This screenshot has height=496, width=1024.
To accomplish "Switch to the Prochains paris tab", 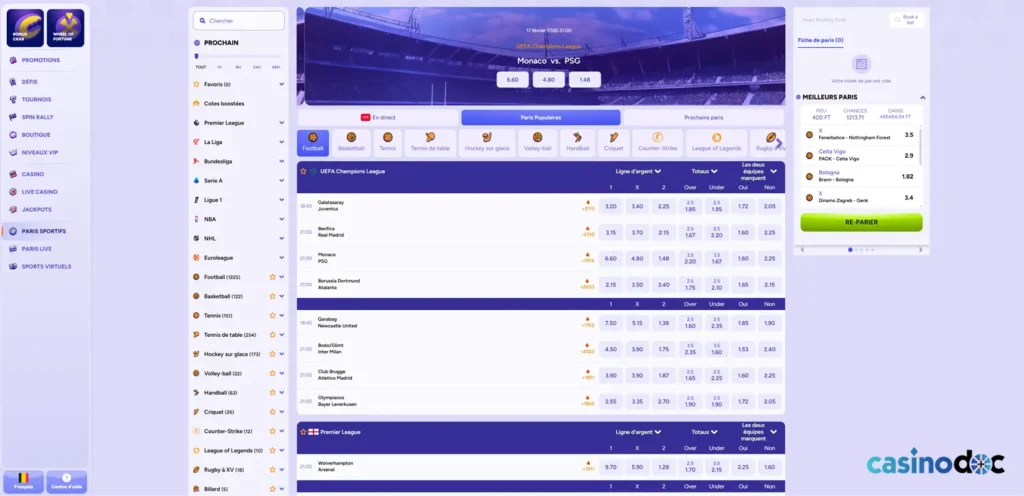I will pos(703,117).
